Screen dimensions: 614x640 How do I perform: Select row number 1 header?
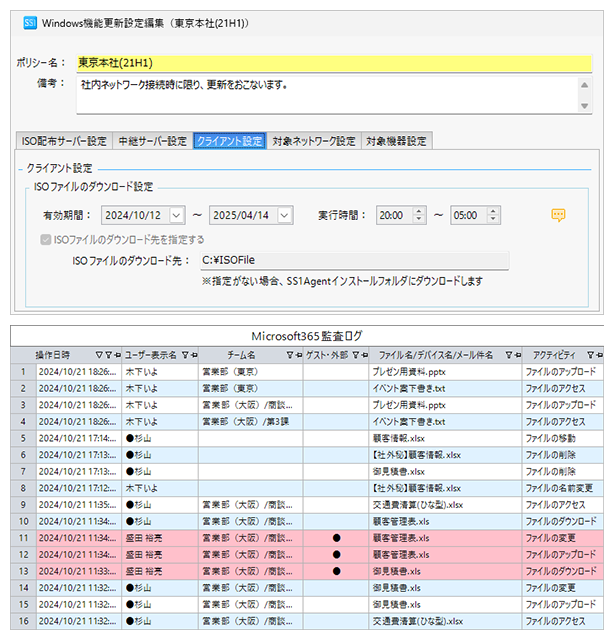23,372
